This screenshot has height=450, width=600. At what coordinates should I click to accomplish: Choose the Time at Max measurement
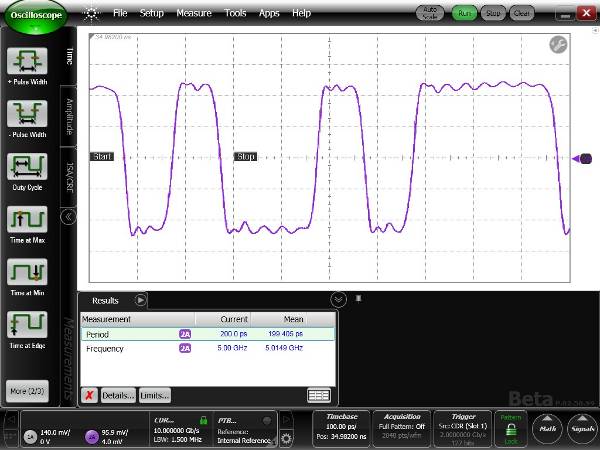tap(27, 220)
